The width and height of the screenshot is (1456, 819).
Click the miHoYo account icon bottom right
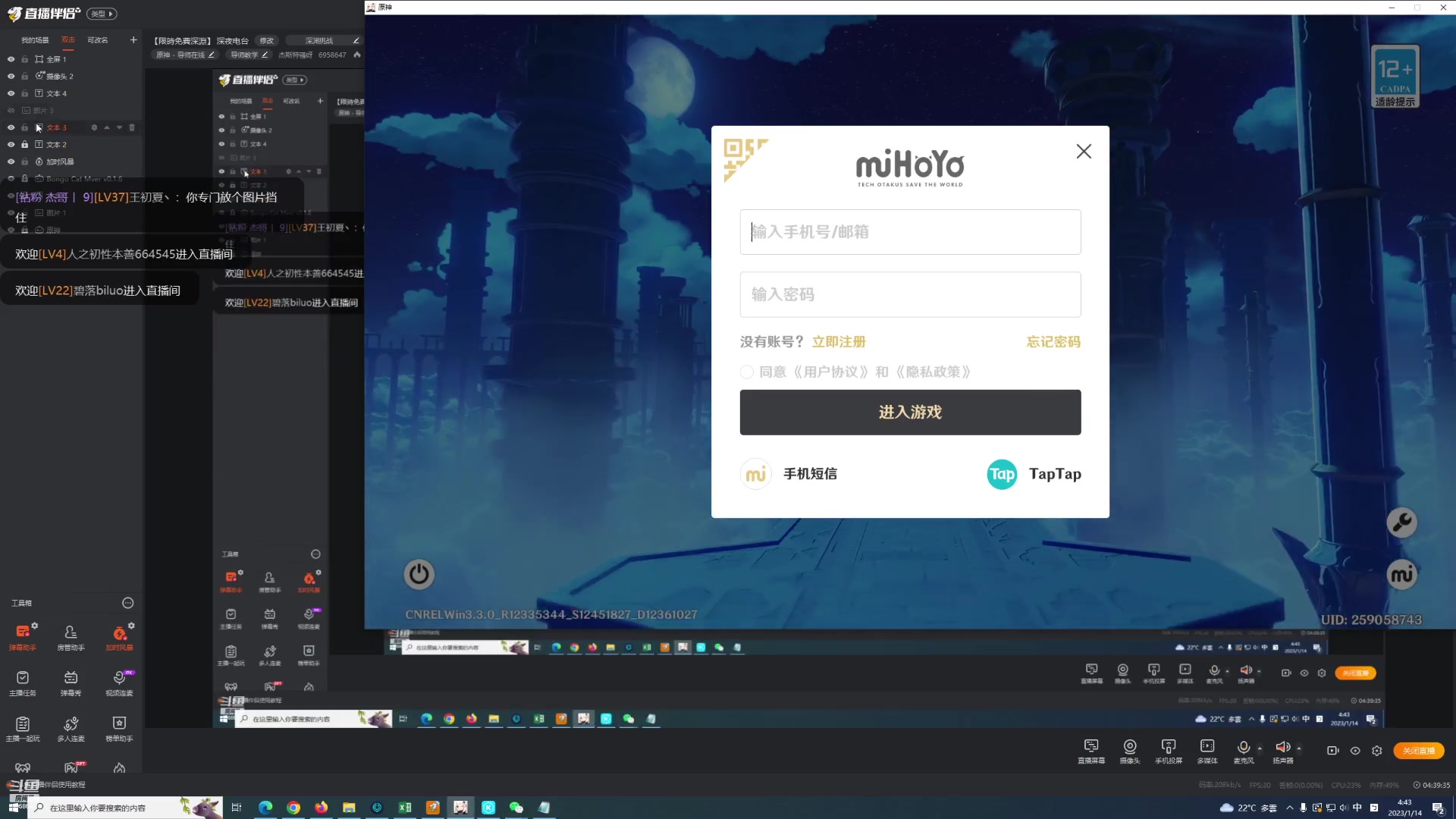pos(1401,575)
